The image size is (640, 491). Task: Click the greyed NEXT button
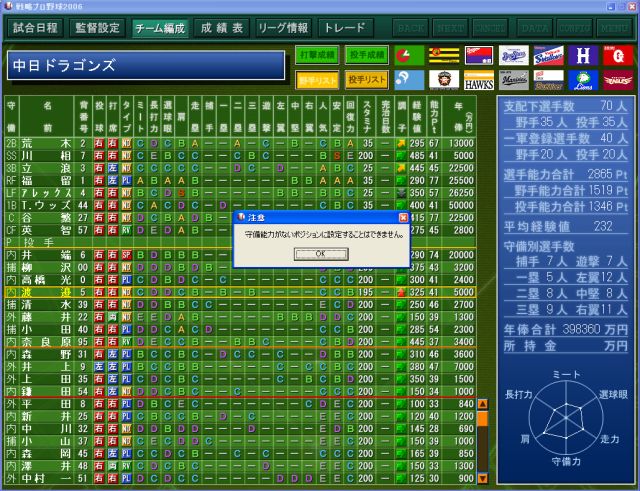[451, 28]
